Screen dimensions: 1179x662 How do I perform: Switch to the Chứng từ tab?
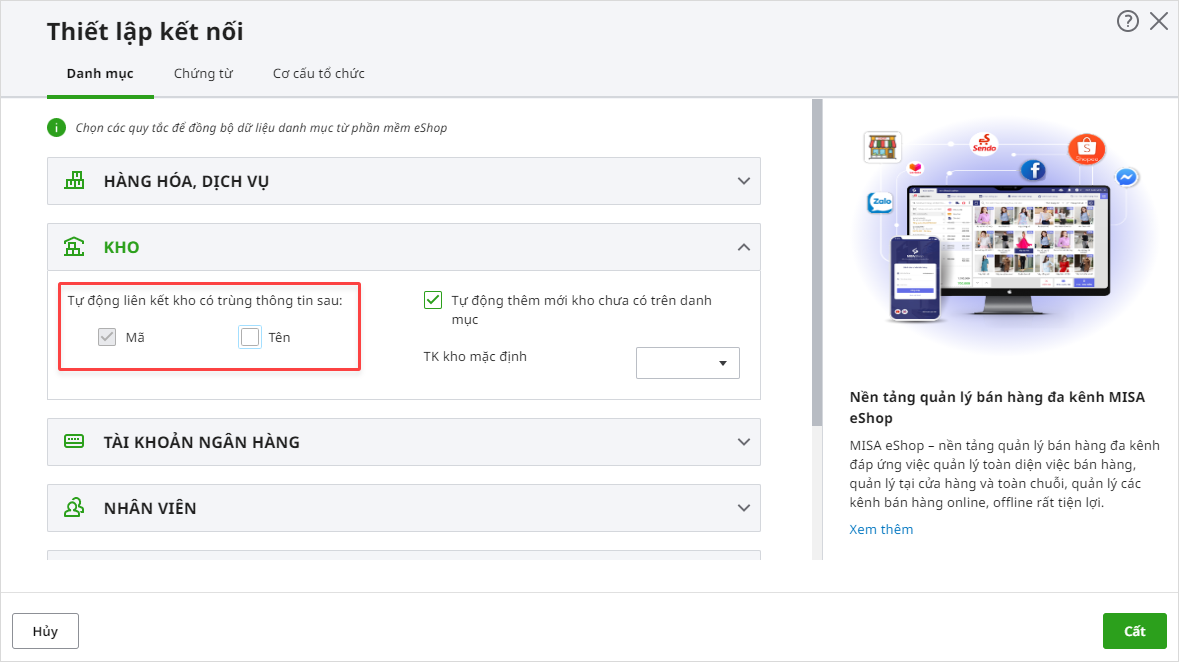pos(203,74)
